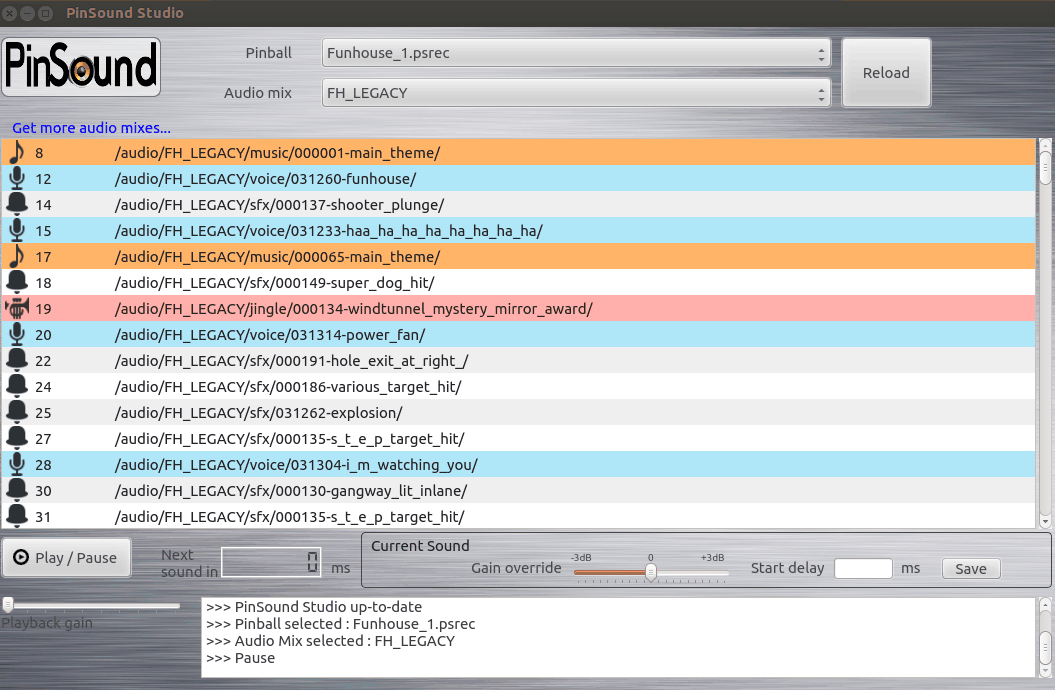This screenshot has height=690, width=1055.
Task: Click the number 19 in the jingle row
Action: tap(44, 309)
